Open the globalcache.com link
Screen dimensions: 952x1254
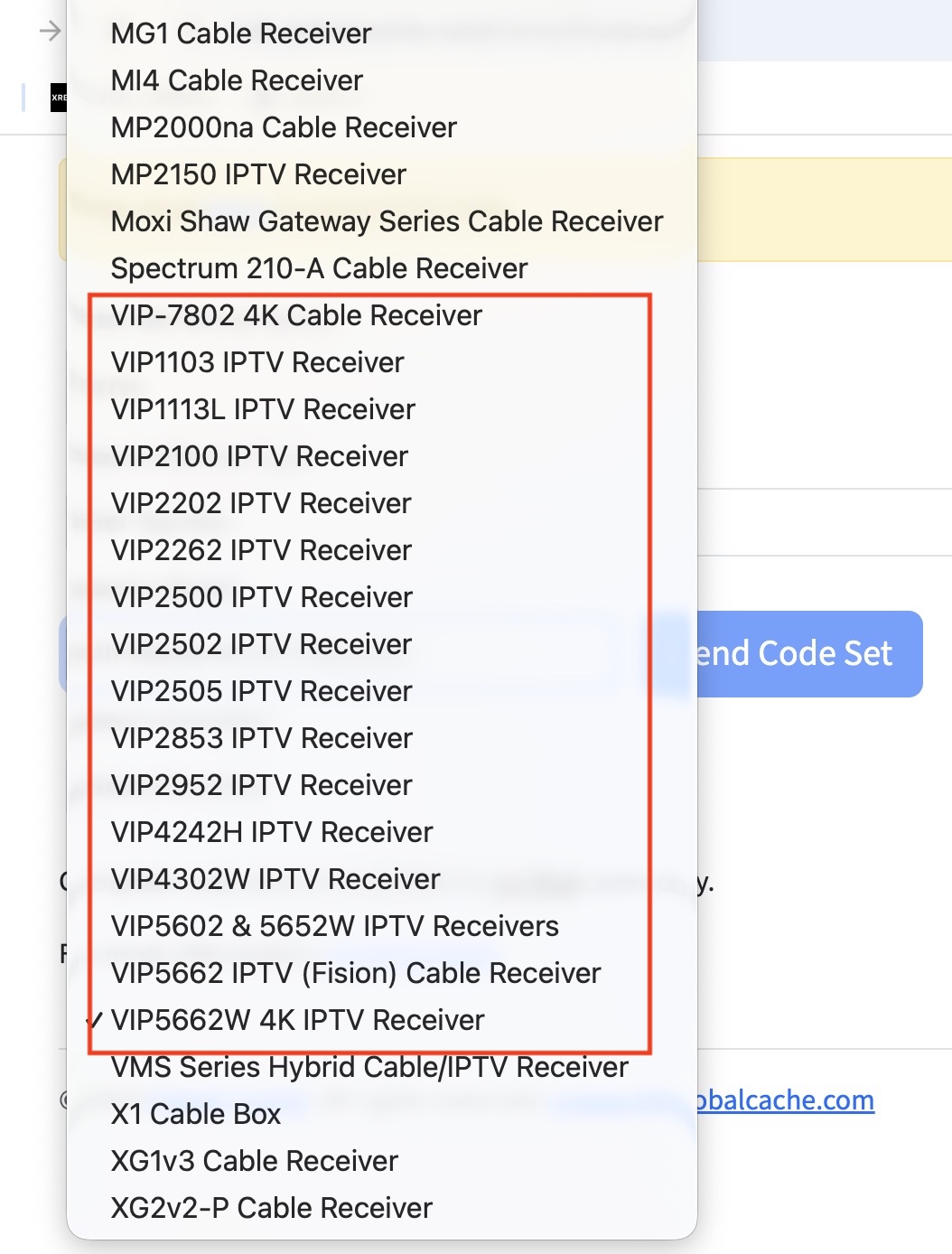(784, 1100)
